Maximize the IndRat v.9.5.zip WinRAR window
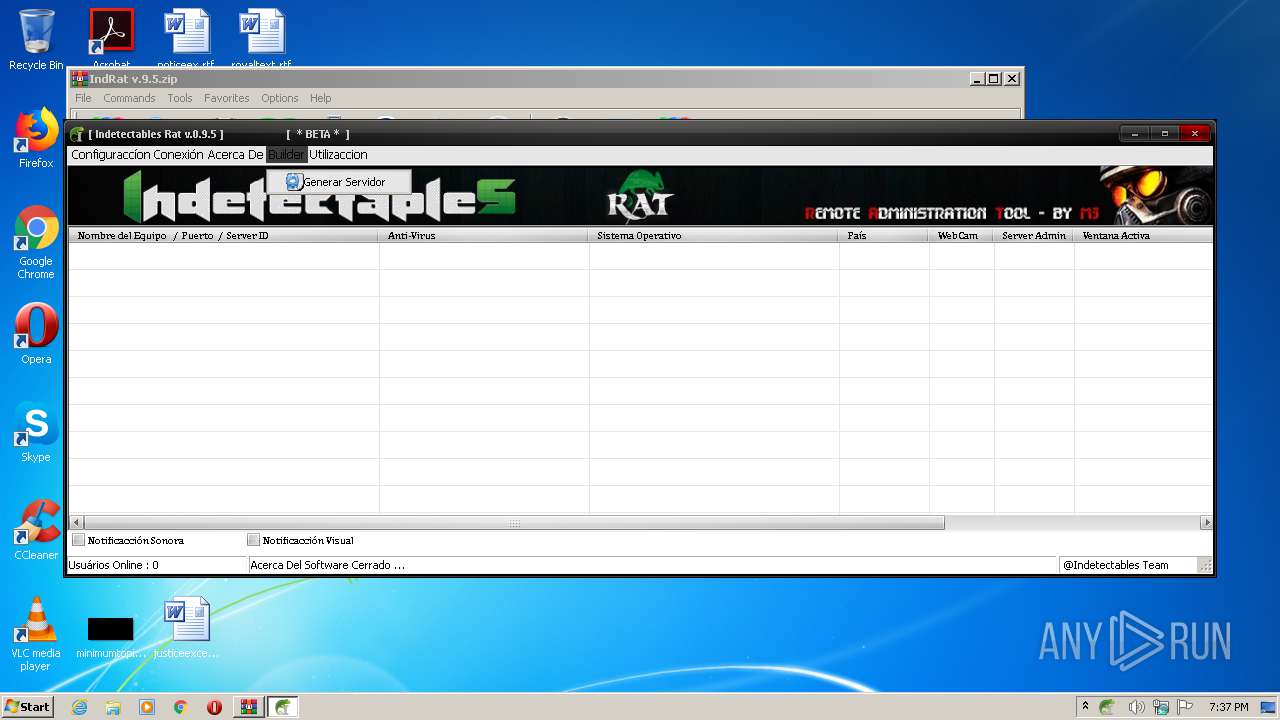The image size is (1280, 720). coord(993,79)
